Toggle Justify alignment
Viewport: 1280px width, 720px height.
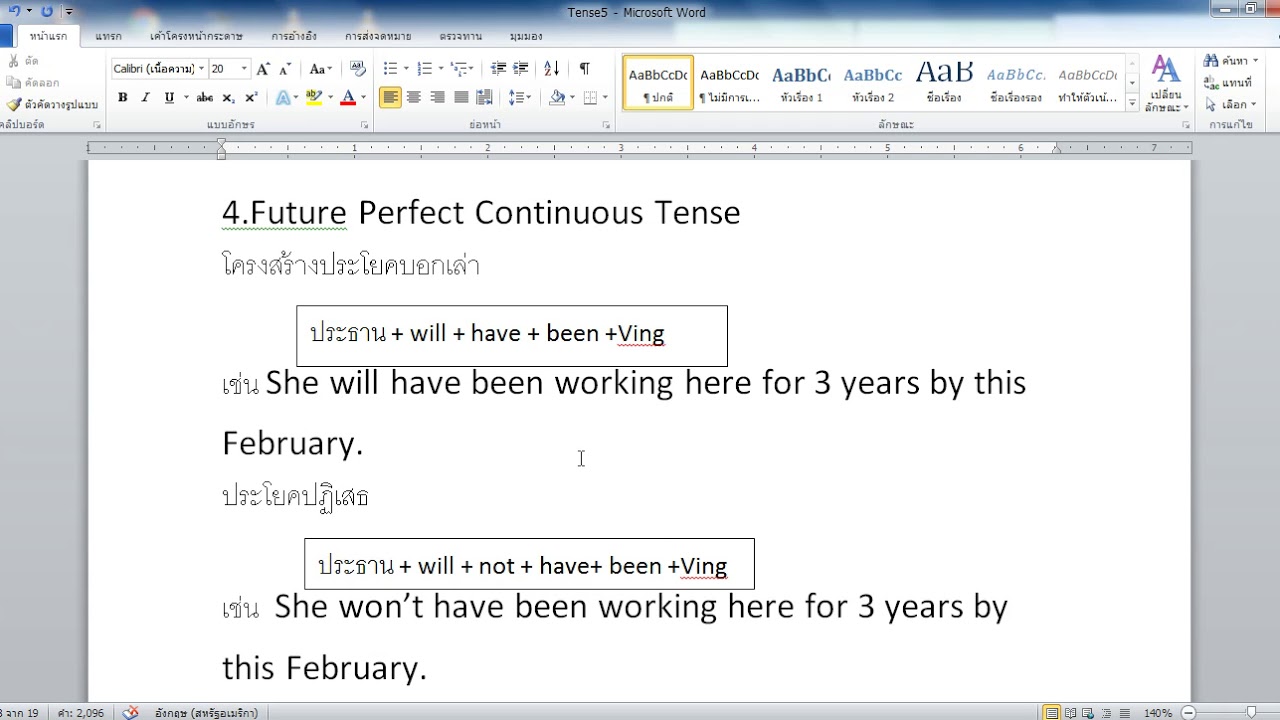461,97
